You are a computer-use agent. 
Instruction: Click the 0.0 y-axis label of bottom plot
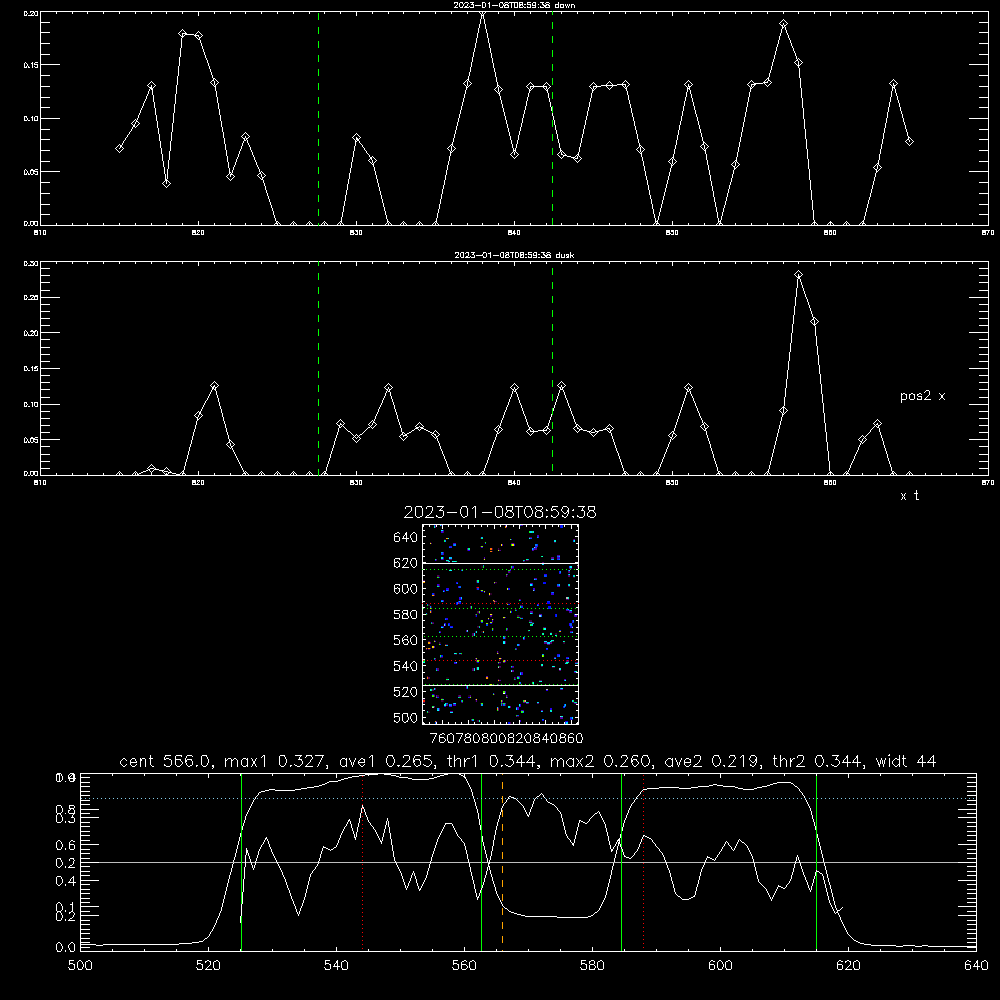tap(65, 948)
